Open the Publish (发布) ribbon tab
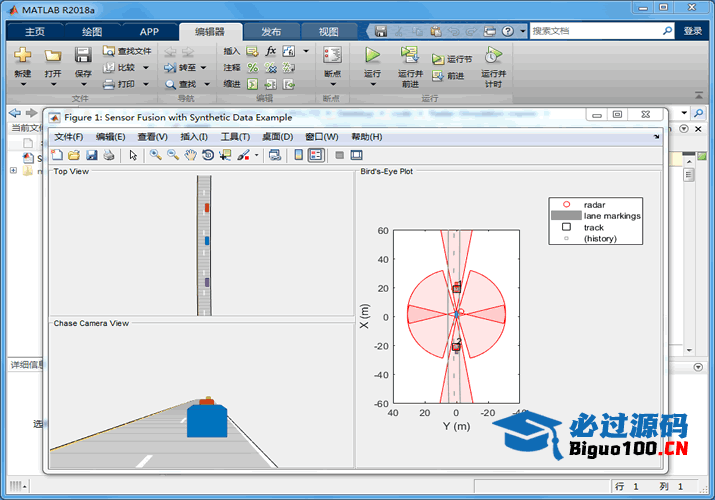This screenshot has height=500, width=715. point(271,31)
